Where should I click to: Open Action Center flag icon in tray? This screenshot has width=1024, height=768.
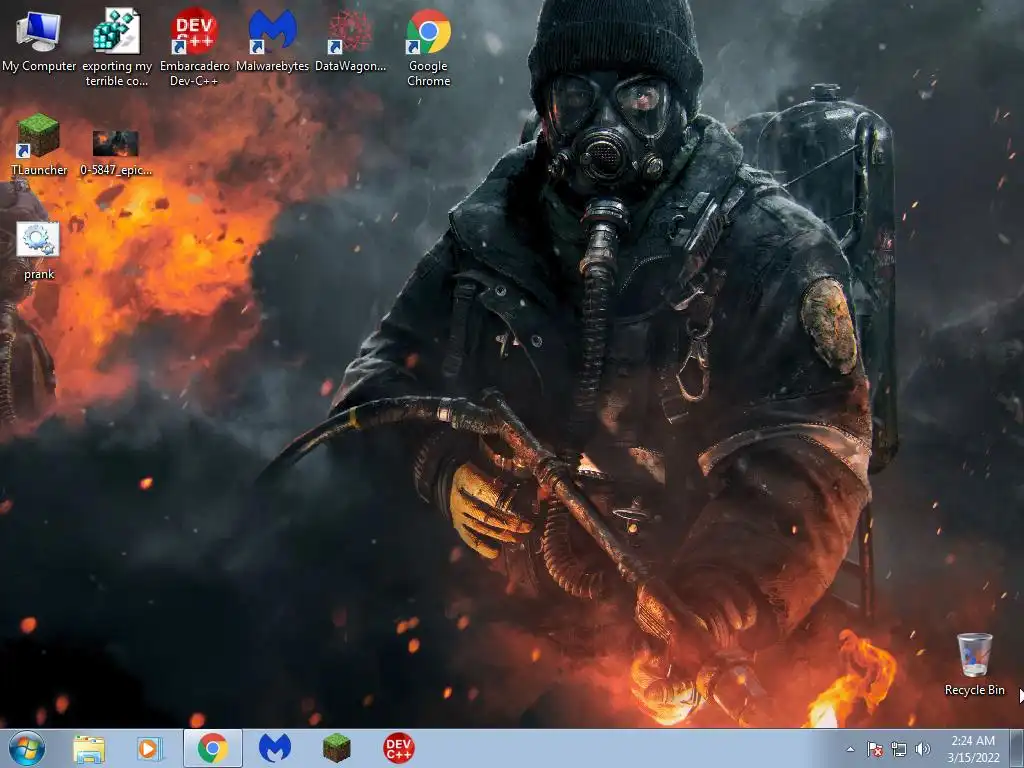point(874,749)
